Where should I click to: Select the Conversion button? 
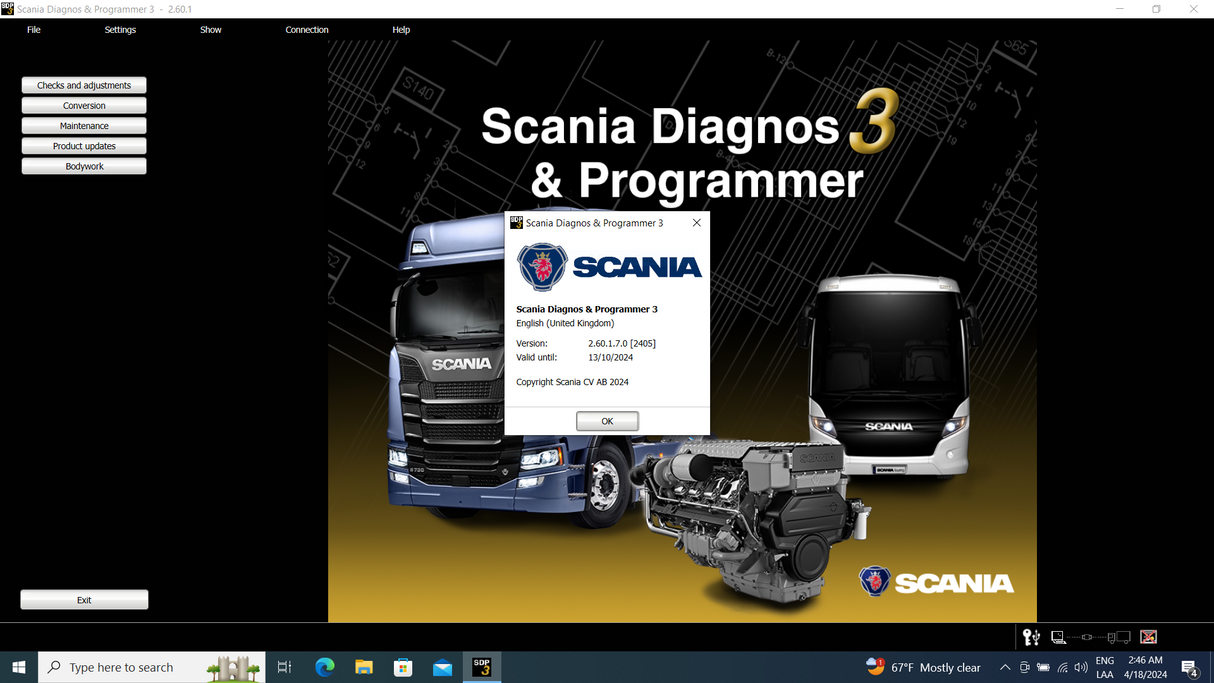pyautogui.click(x=84, y=105)
